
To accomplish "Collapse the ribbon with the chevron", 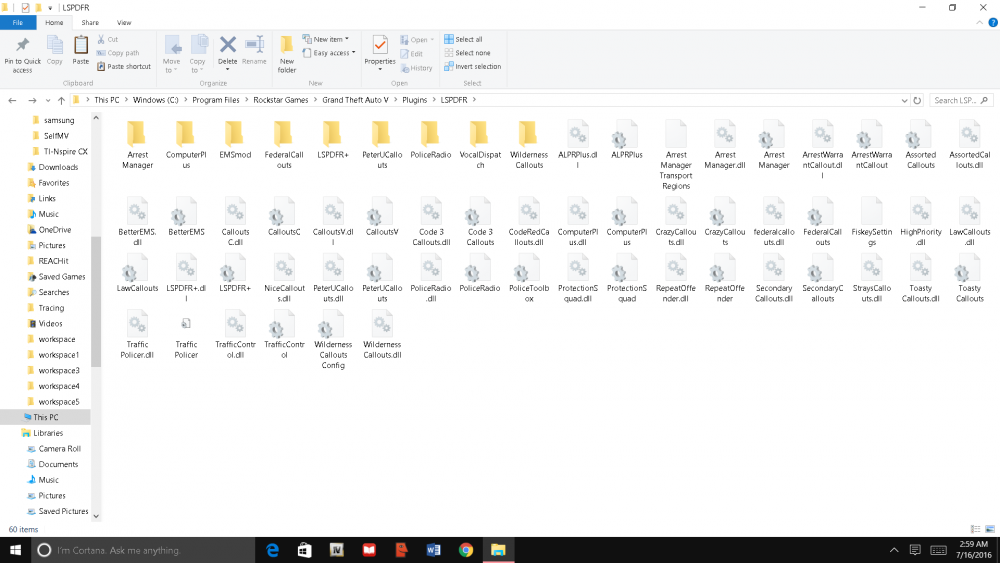I will 979,23.
